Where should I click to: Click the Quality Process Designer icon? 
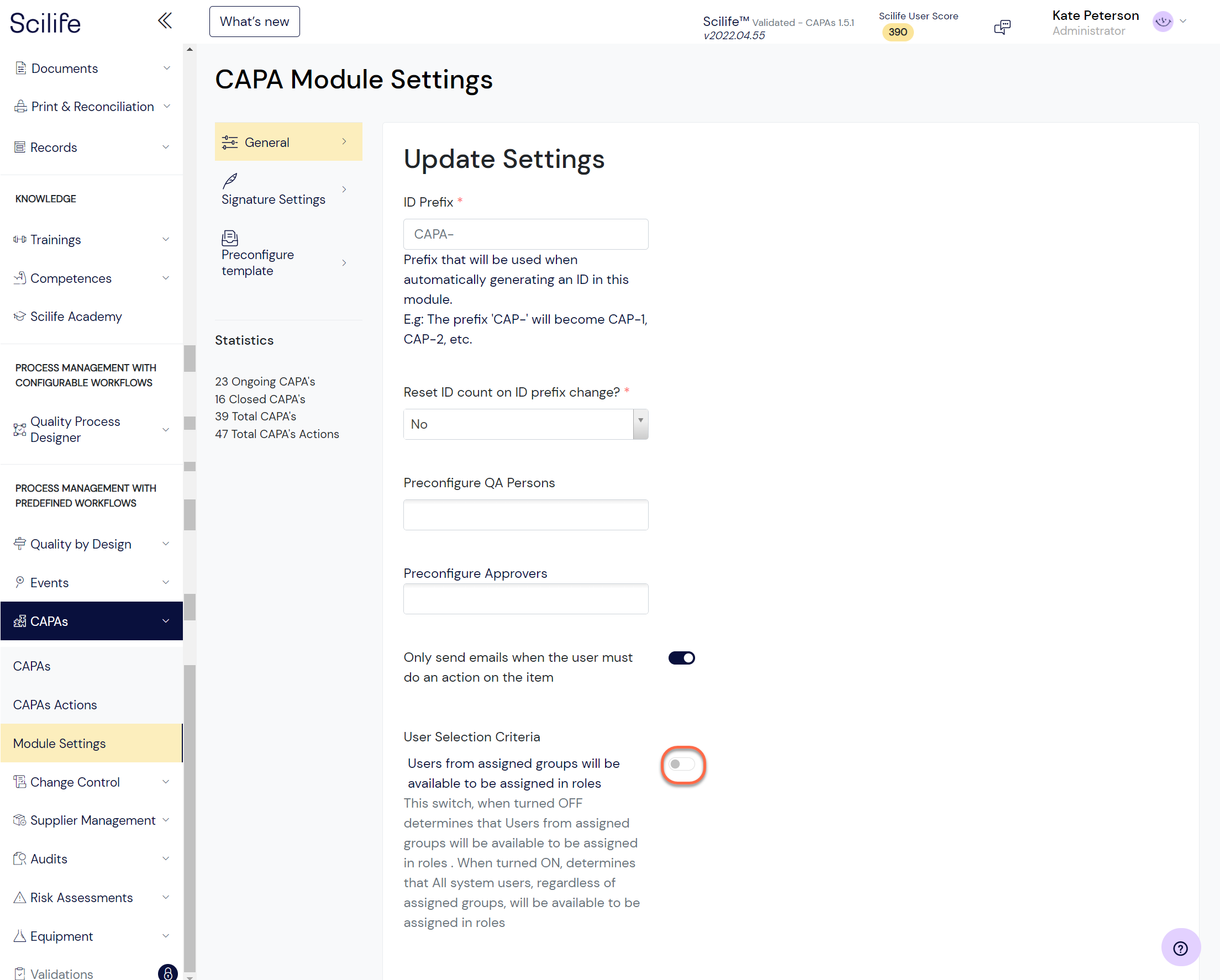[x=20, y=429]
